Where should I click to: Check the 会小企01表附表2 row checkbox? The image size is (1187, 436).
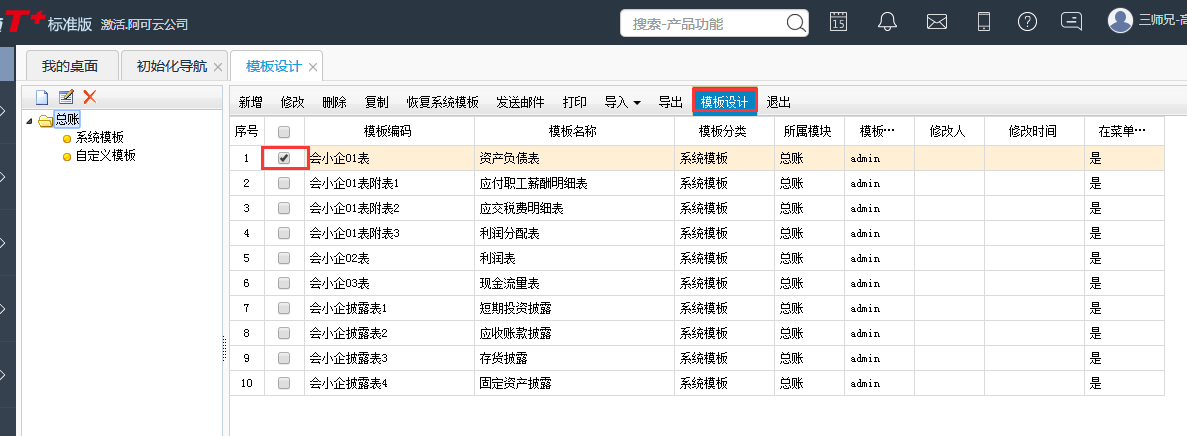click(x=284, y=208)
